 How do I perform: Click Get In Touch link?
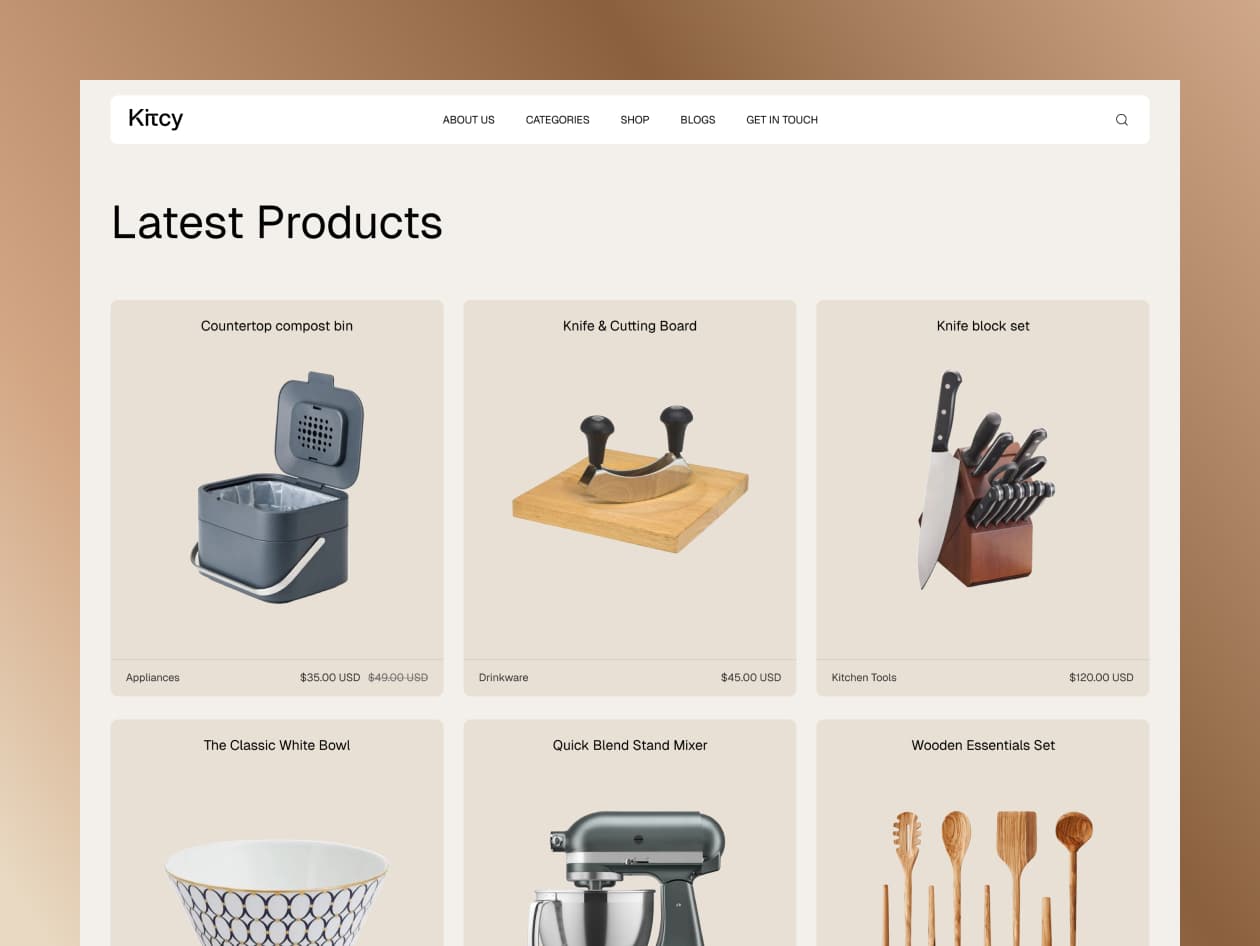(782, 120)
